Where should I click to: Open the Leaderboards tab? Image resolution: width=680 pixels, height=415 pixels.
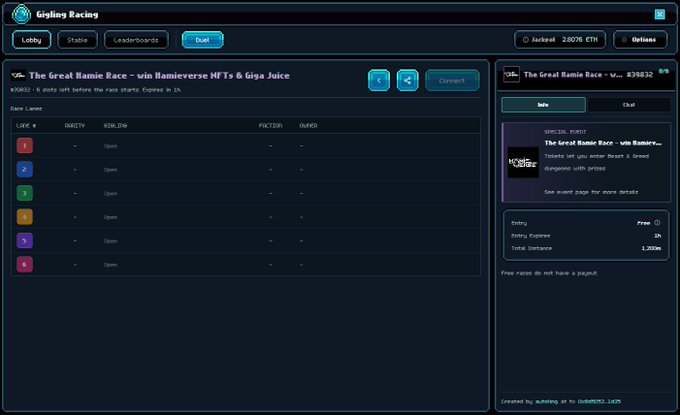coord(136,40)
